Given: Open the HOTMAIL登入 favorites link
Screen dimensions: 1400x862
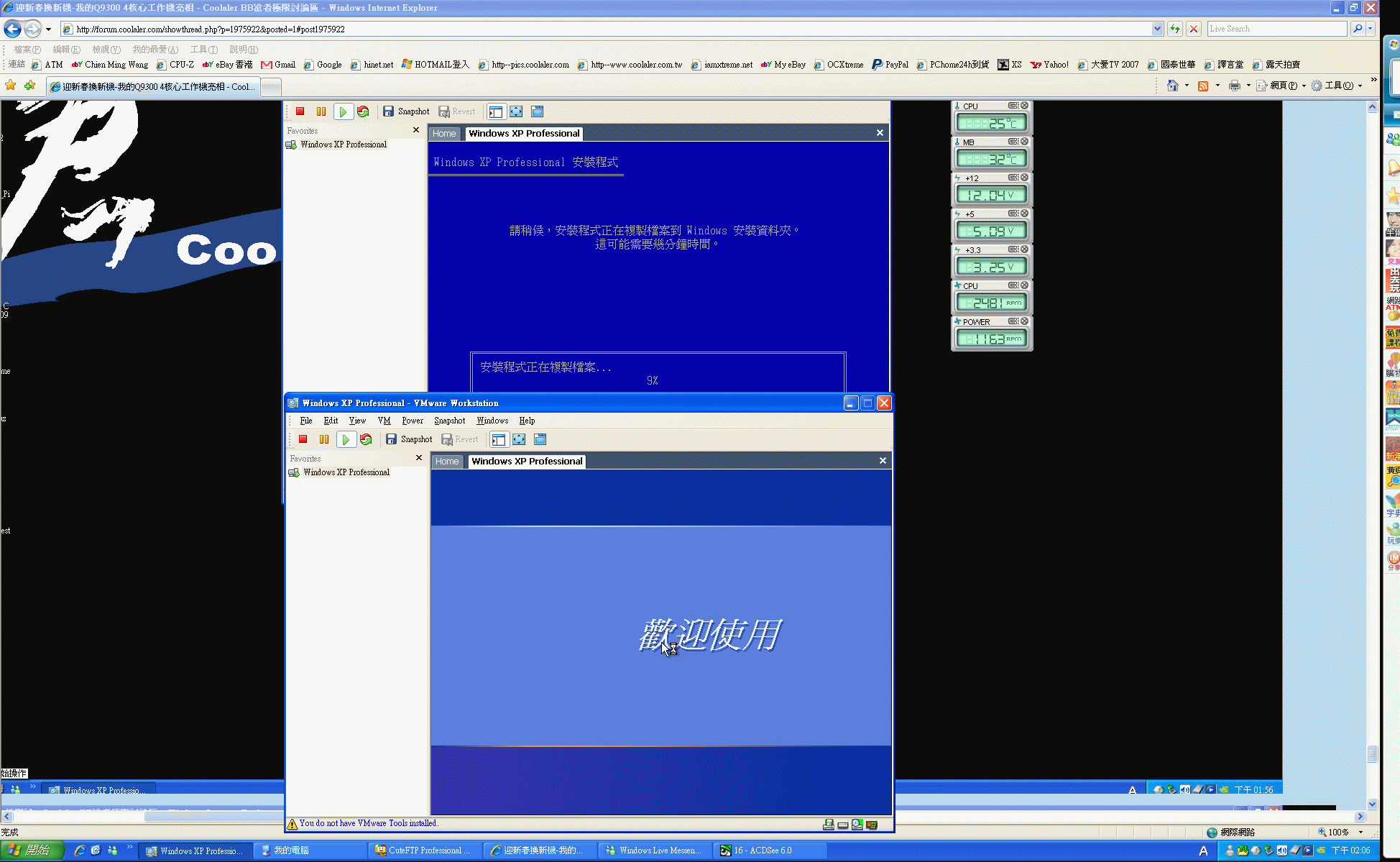Looking at the screenshot, I should click(436, 65).
